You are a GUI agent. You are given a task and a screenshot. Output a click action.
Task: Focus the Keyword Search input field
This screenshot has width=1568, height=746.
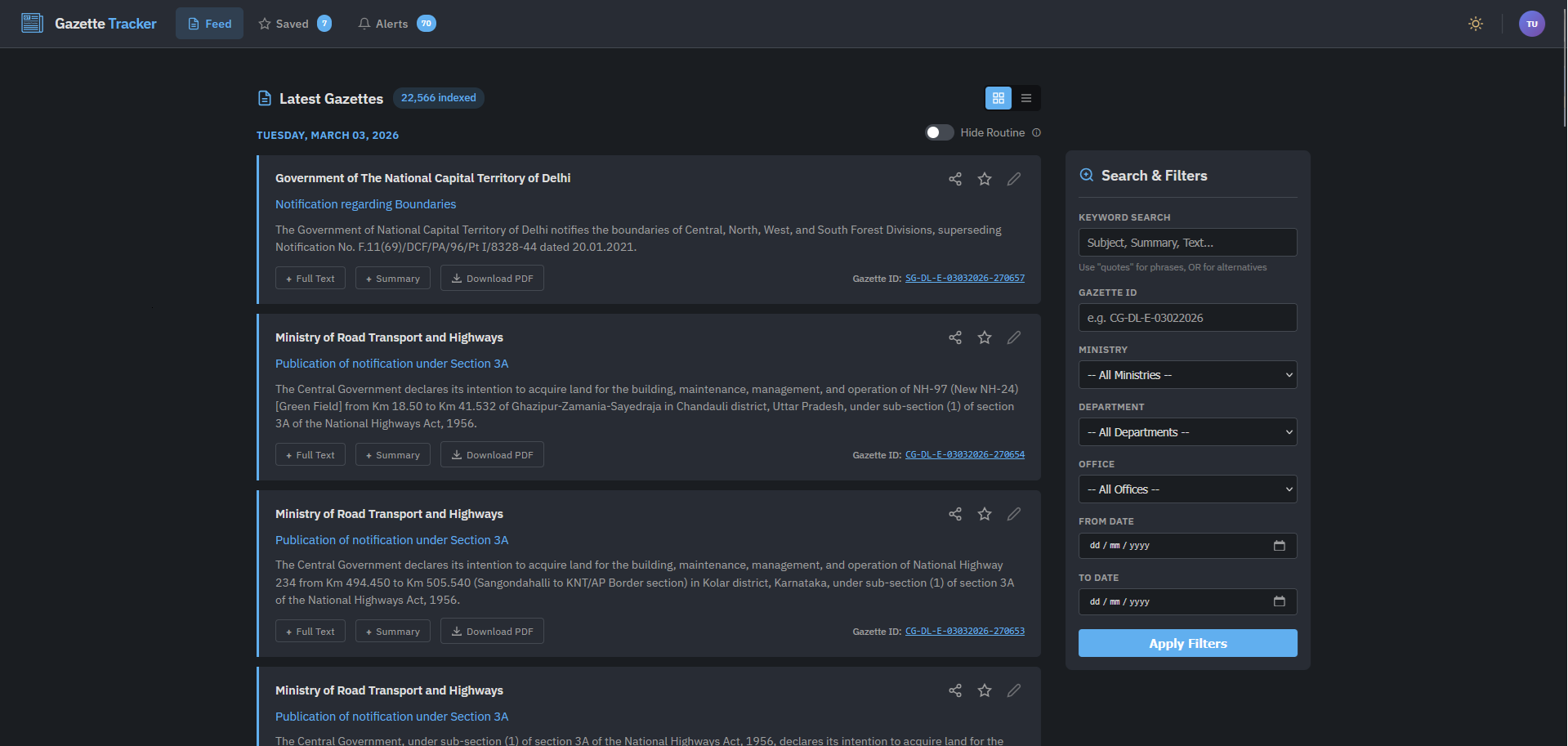(1188, 243)
